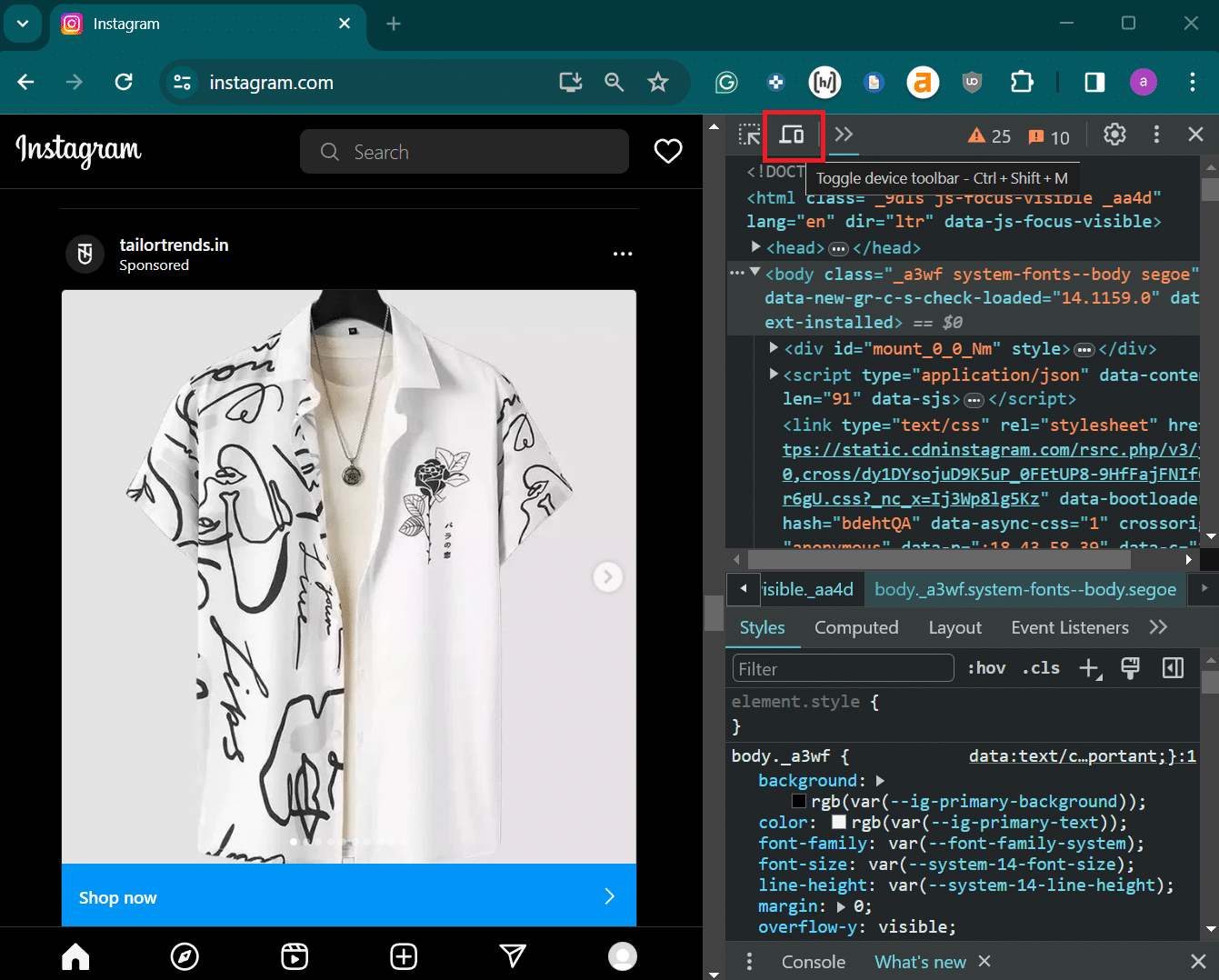Screen dimensions: 1219x980
Task: Switch to the Event Listeners tab
Action: click(x=1070, y=627)
